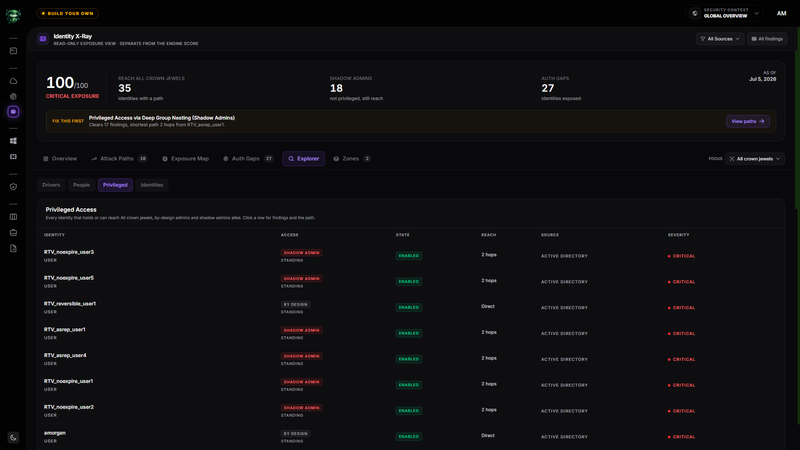Toggle the Drivers filter pill

point(51,185)
